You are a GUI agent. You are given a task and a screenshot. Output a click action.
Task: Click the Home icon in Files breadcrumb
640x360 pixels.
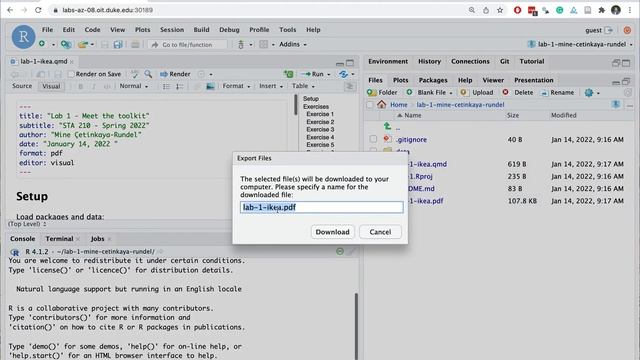(x=382, y=104)
